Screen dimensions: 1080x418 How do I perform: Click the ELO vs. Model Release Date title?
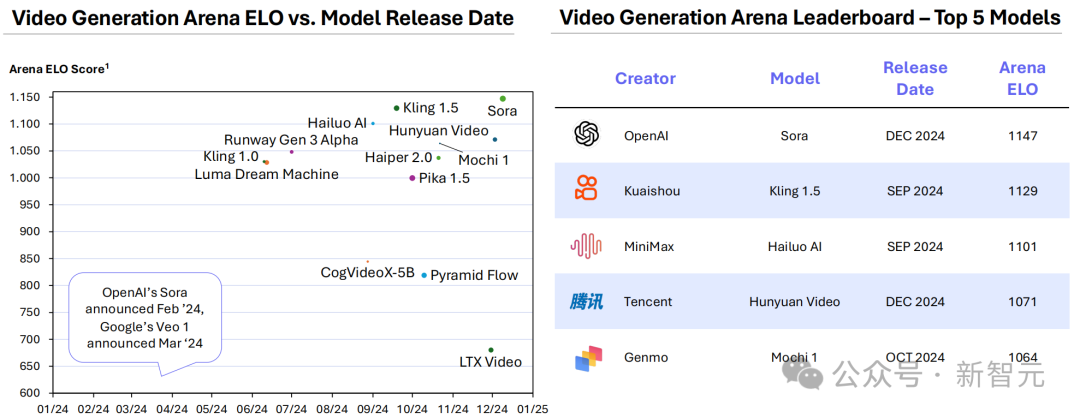point(264,18)
